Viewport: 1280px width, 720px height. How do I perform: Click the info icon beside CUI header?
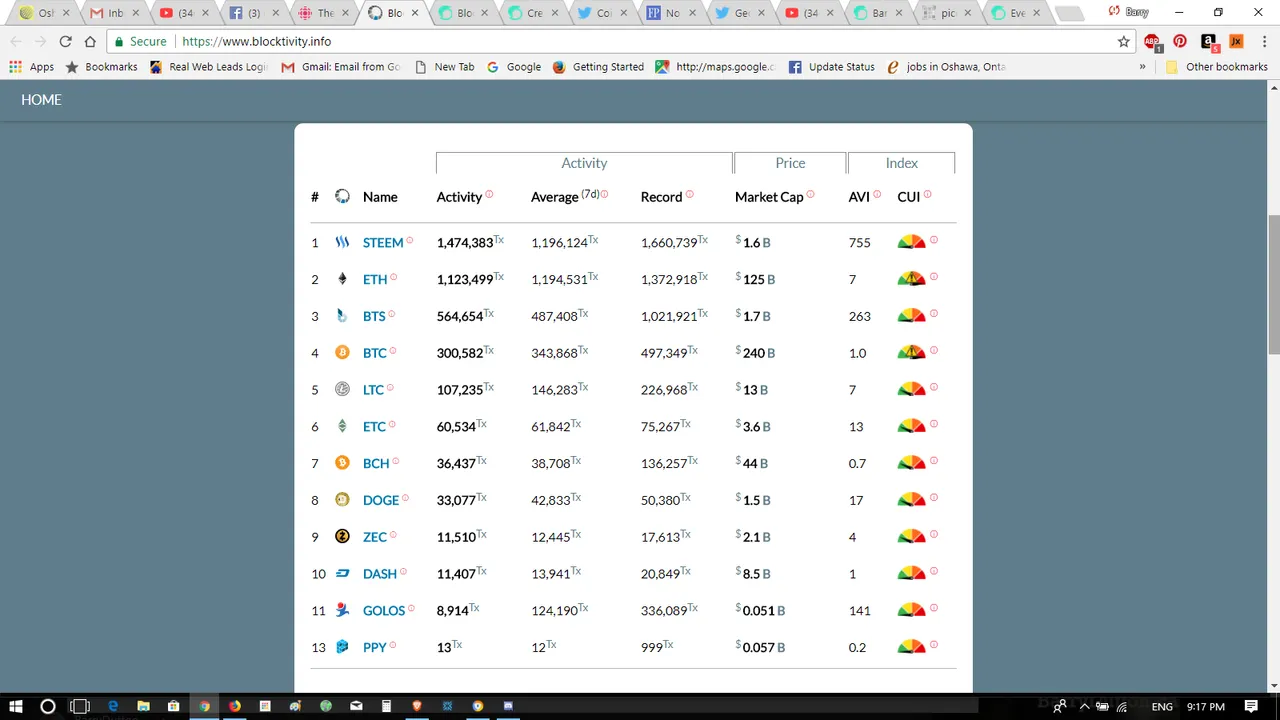[x=927, y=194]
